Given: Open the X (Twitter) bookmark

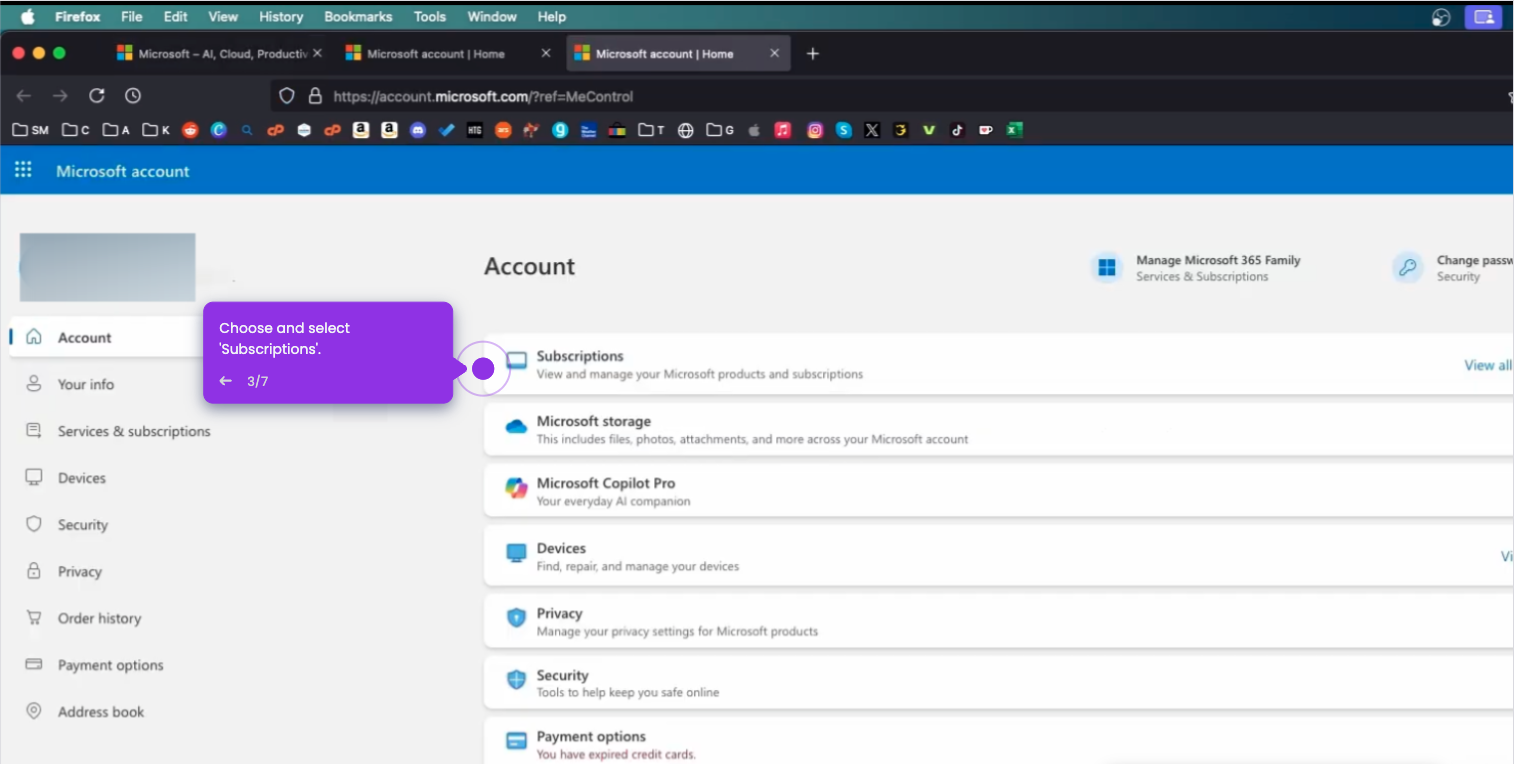Looking at the screenshot, I should 872,130.
